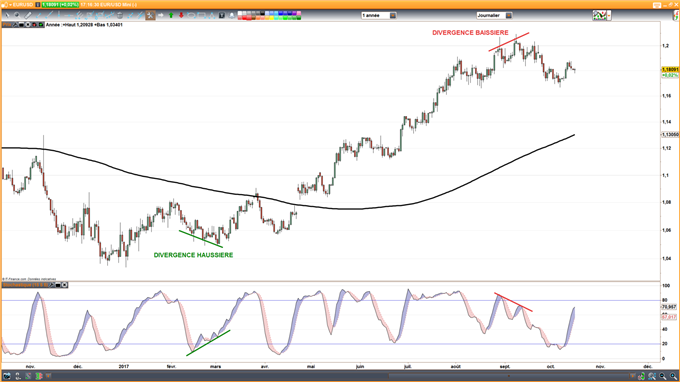Click the 1,18091 price axis label
The width and height of the screenshot is (680, 382).
point(670,69)
